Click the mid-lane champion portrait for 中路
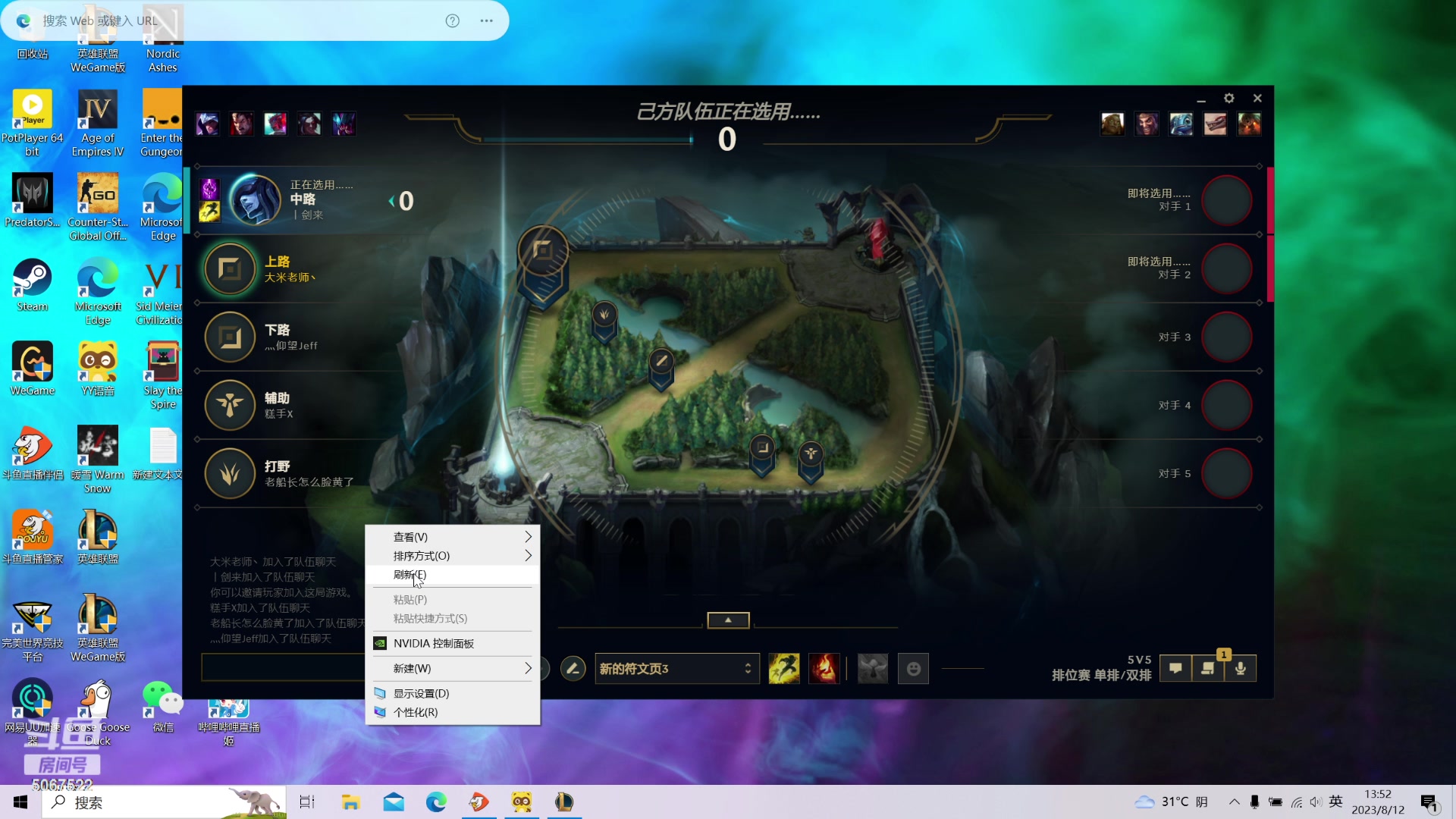 click(255, 200)
